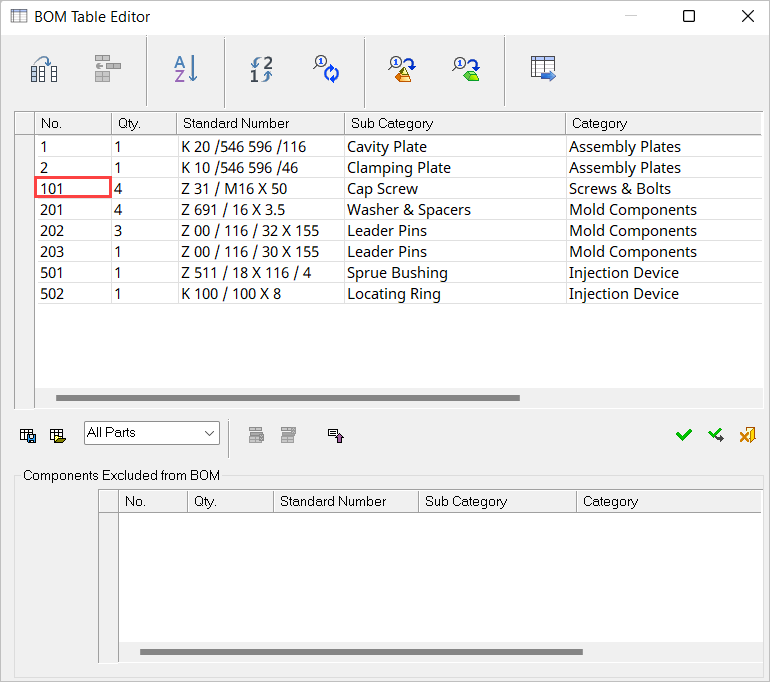Click the Standard Number column header
Image resolution: width=770 pixels, height=682 pixels.
click(x=260, y=123)
